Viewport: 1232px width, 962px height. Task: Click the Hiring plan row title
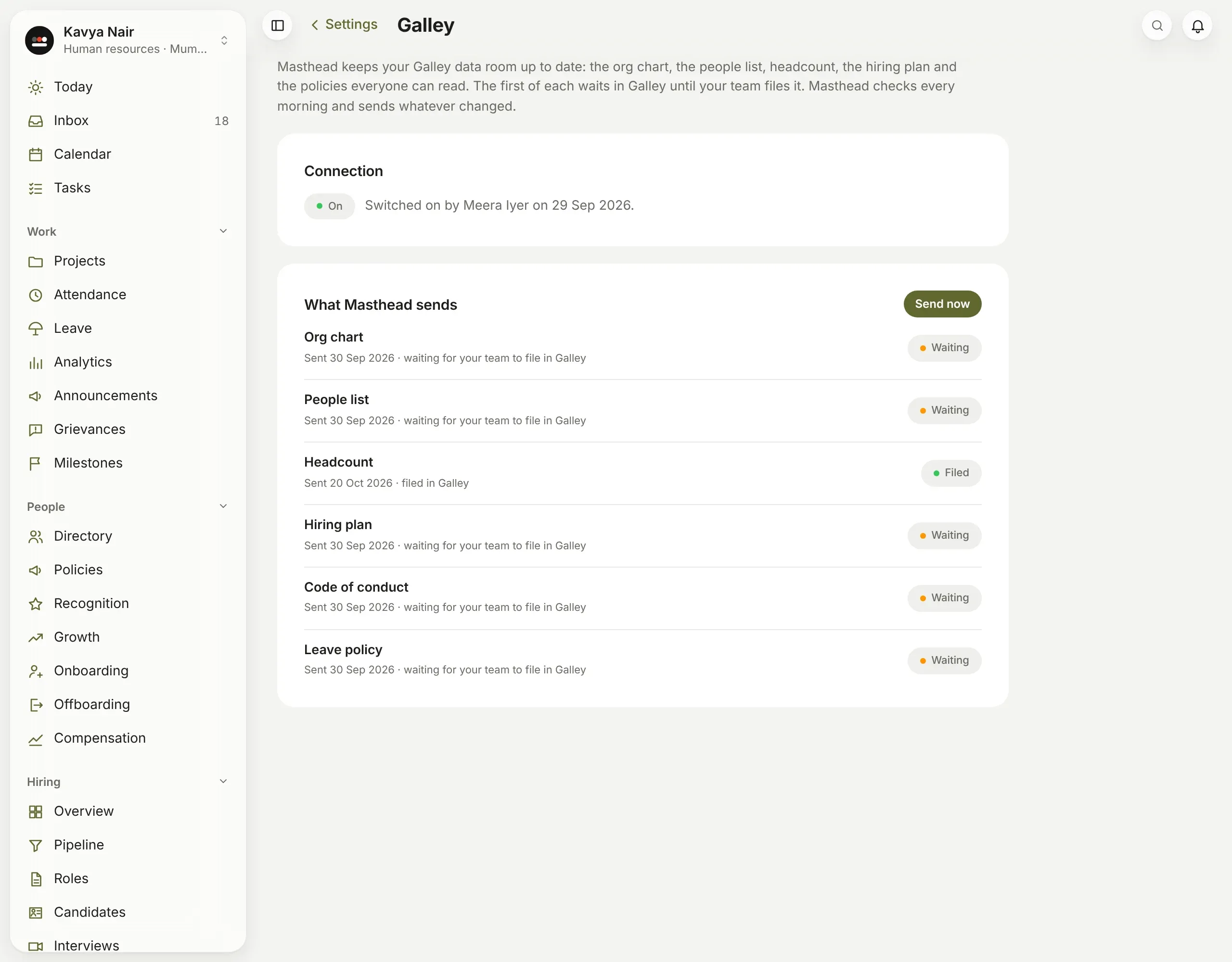coord(338,525)
